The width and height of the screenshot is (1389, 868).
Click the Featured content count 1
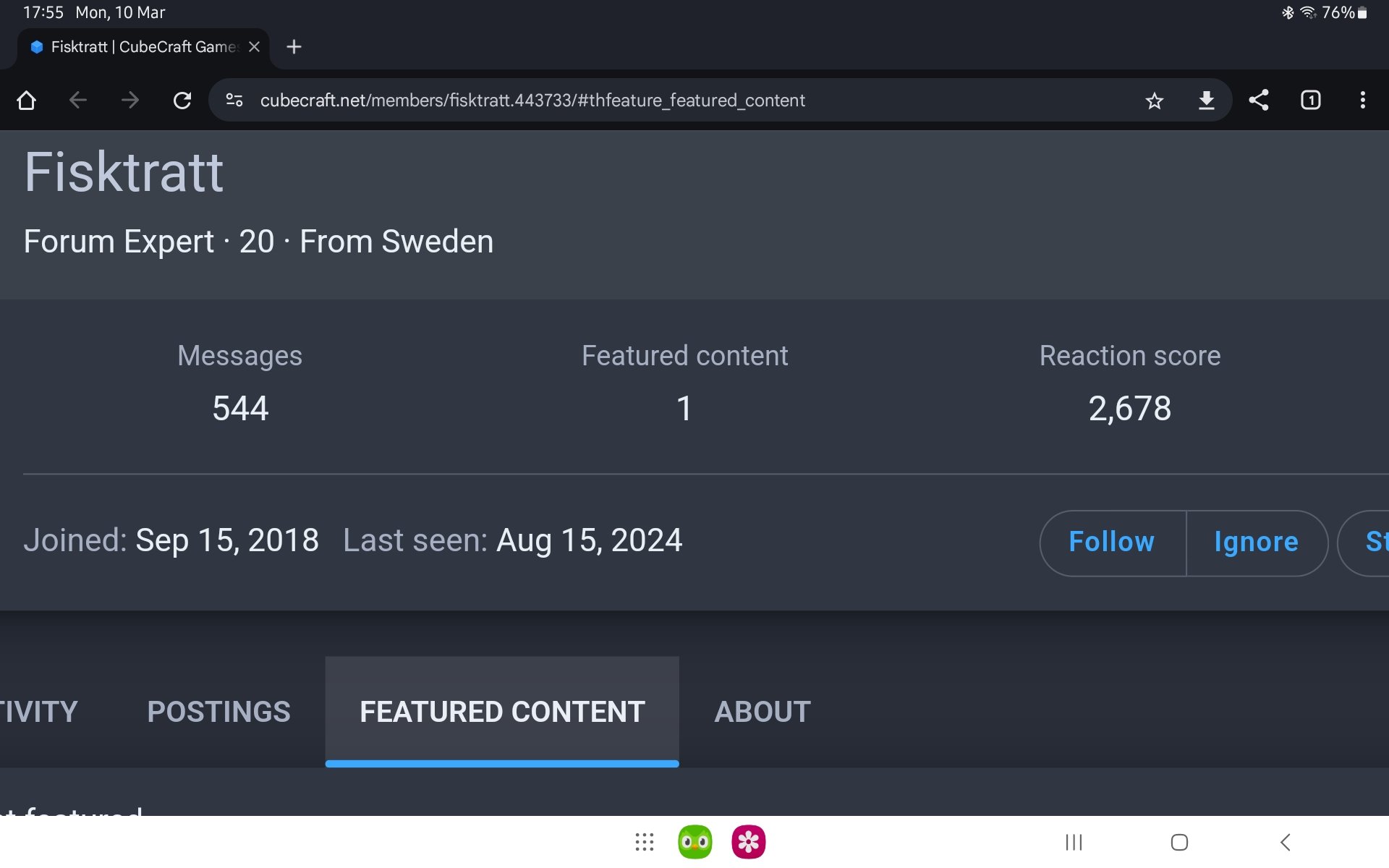[x=684, y=408]
